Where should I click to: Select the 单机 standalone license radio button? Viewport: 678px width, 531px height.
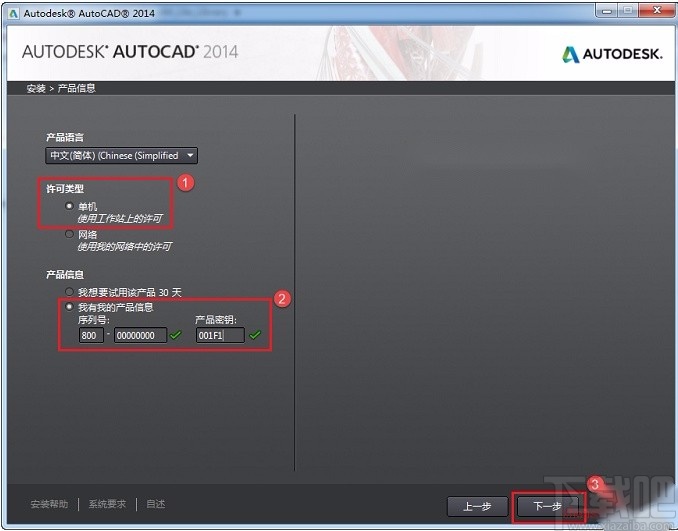pos(69,206)
